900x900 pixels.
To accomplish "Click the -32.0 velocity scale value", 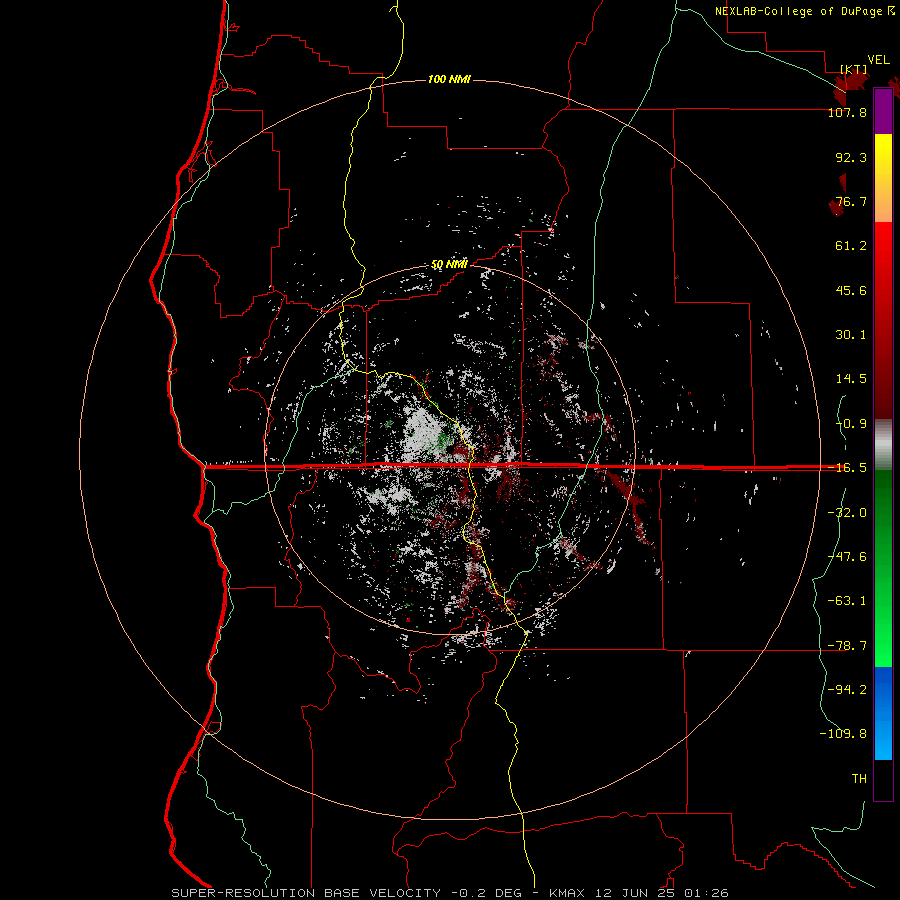I will pyautogui.click(x=847, y=513).
